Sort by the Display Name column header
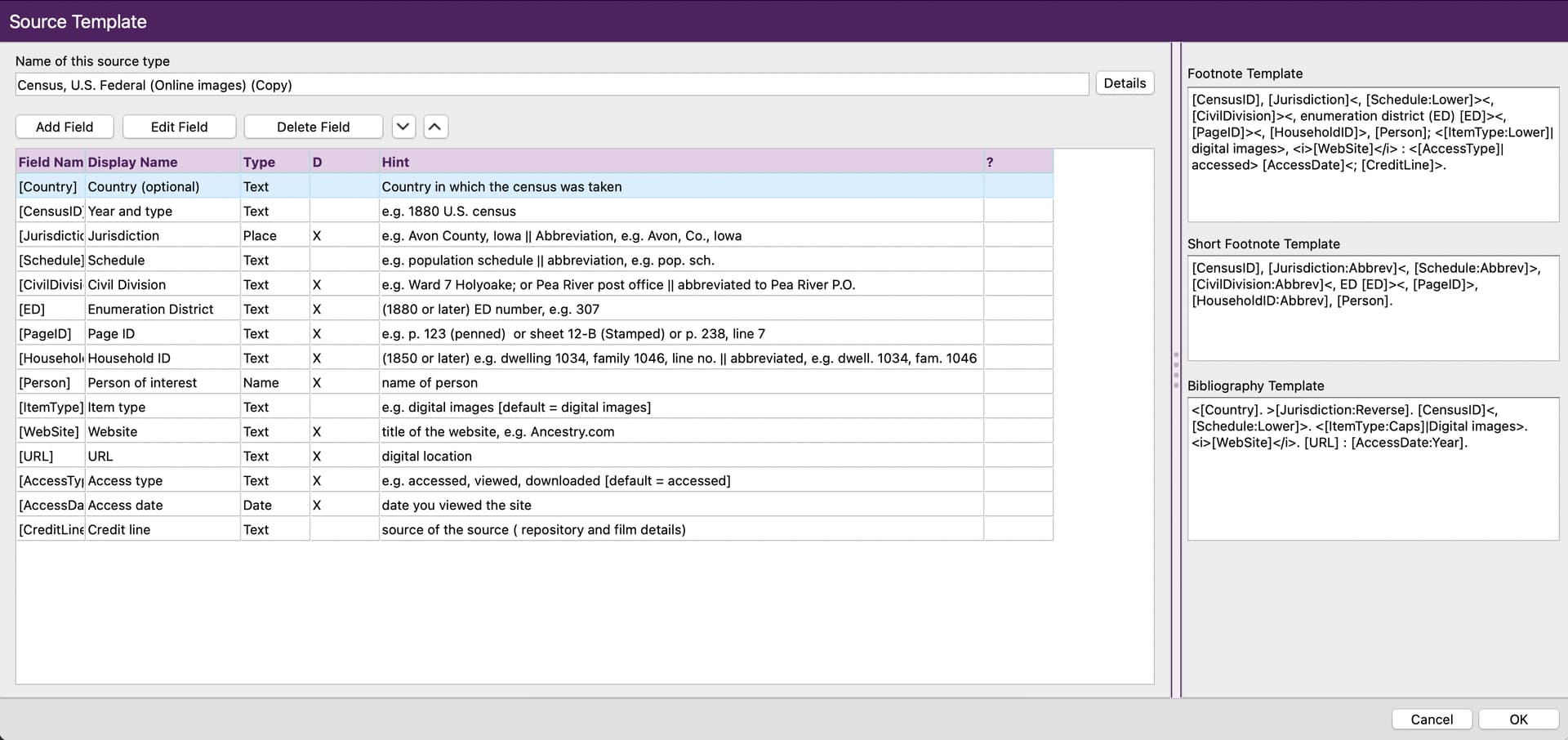Viewport: 1568px width, 740px height. (163, 162)
